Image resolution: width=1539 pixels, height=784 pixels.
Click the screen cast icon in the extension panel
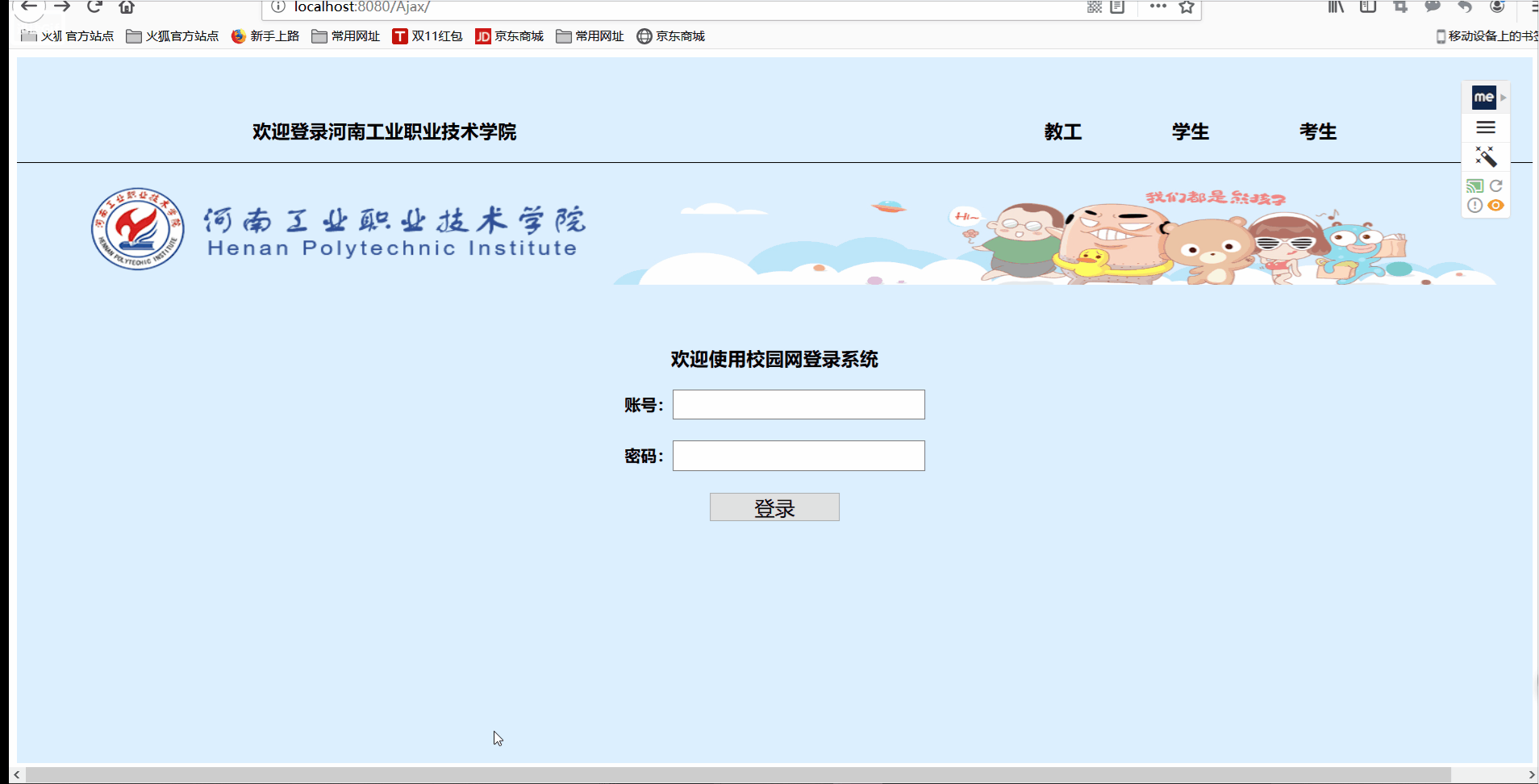1475,186
